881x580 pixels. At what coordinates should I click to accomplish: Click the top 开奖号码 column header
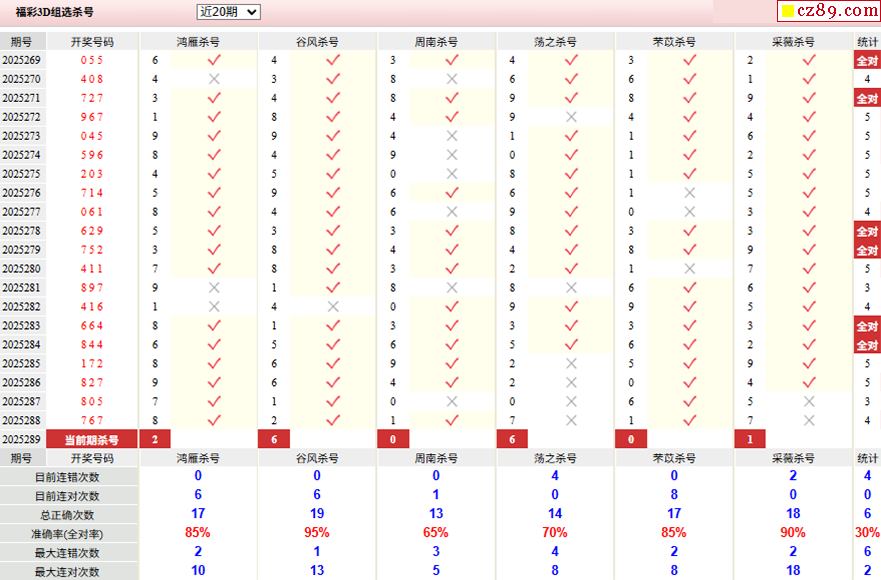[x=92, y=42]
